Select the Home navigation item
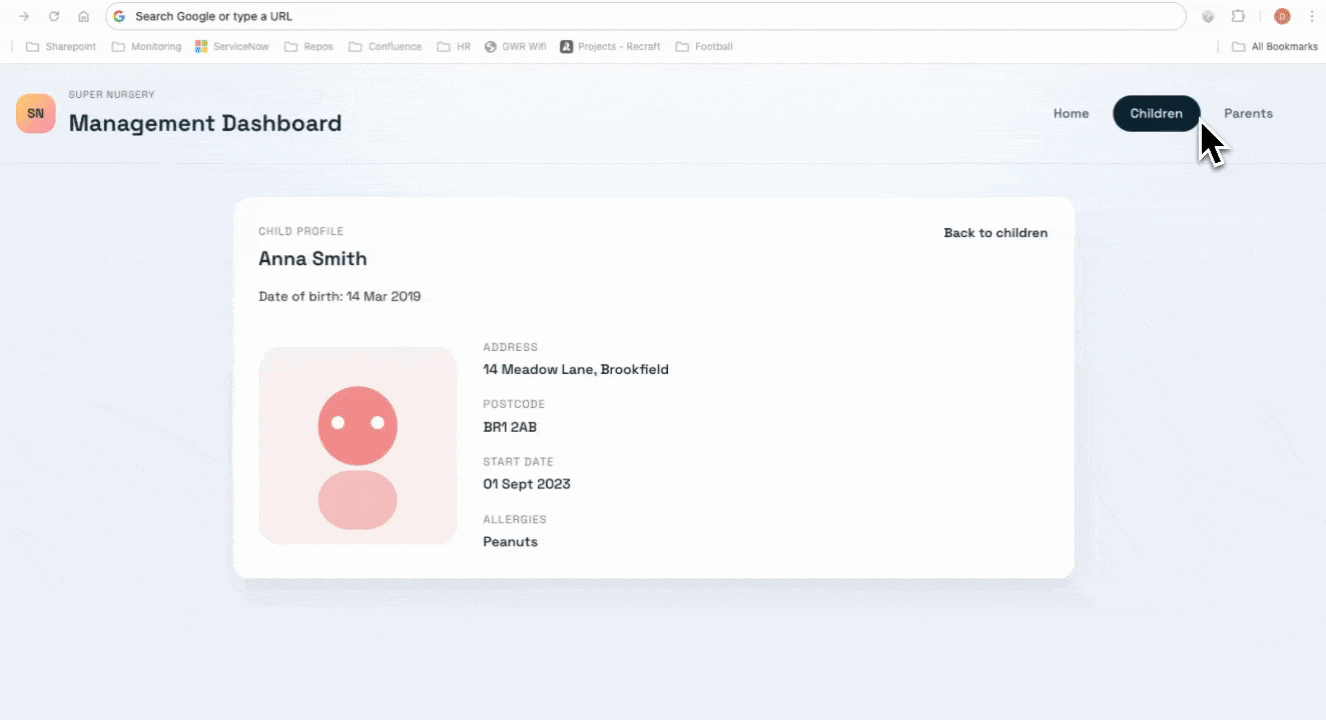The height and width of the screenshot is (720, 1326). [1071, 113]
